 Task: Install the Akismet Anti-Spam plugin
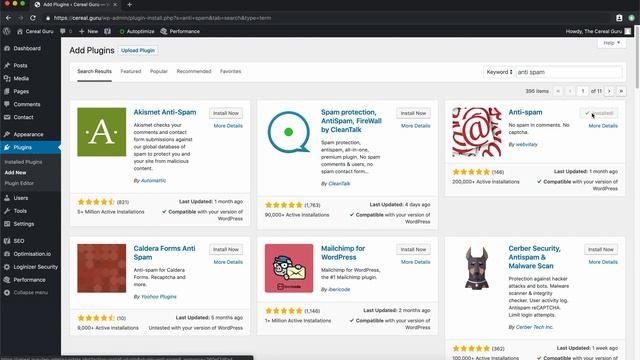[226, 113]
